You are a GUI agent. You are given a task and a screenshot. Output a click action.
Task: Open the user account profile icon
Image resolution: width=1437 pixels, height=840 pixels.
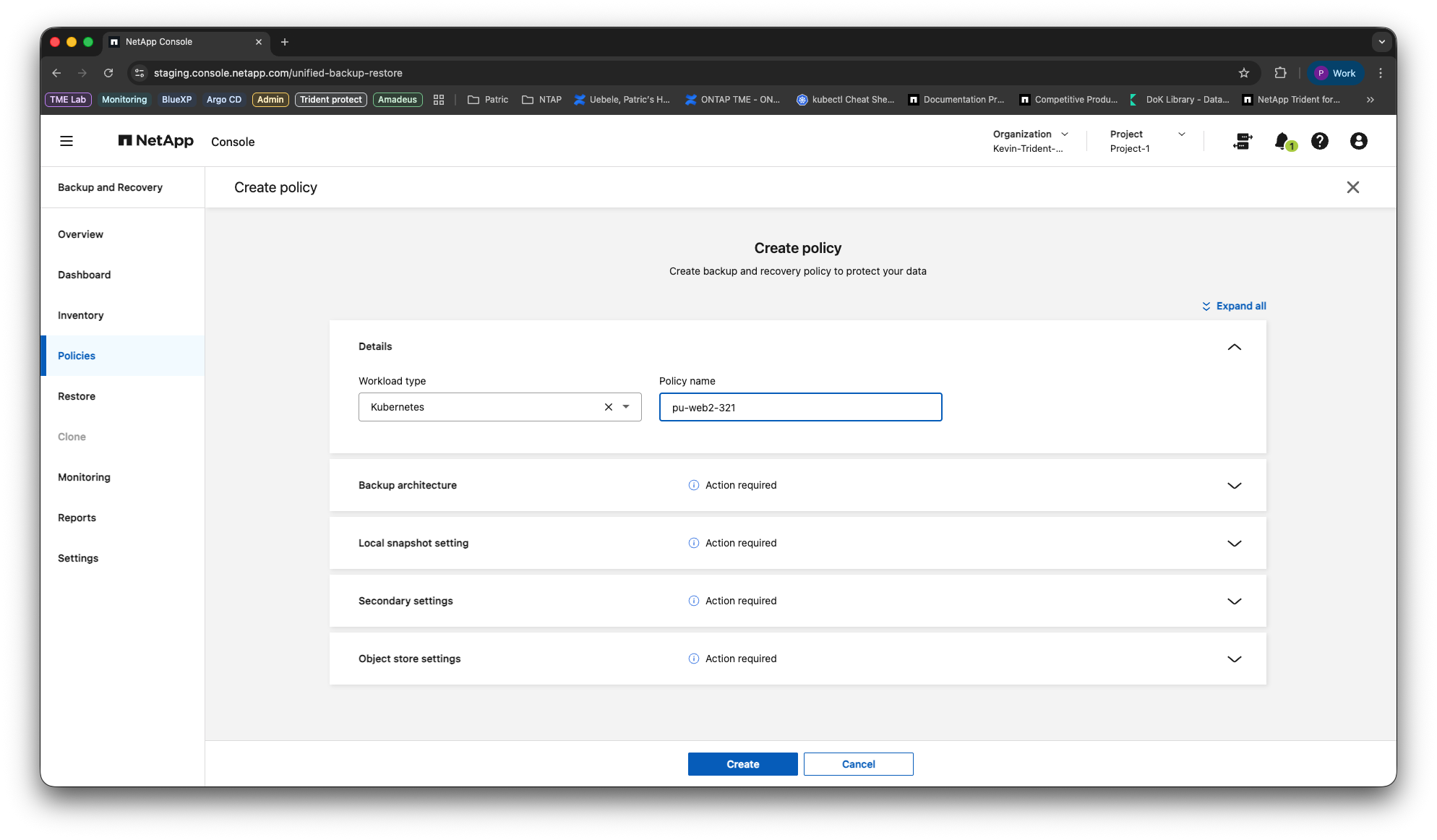[x=1359, y=141]
